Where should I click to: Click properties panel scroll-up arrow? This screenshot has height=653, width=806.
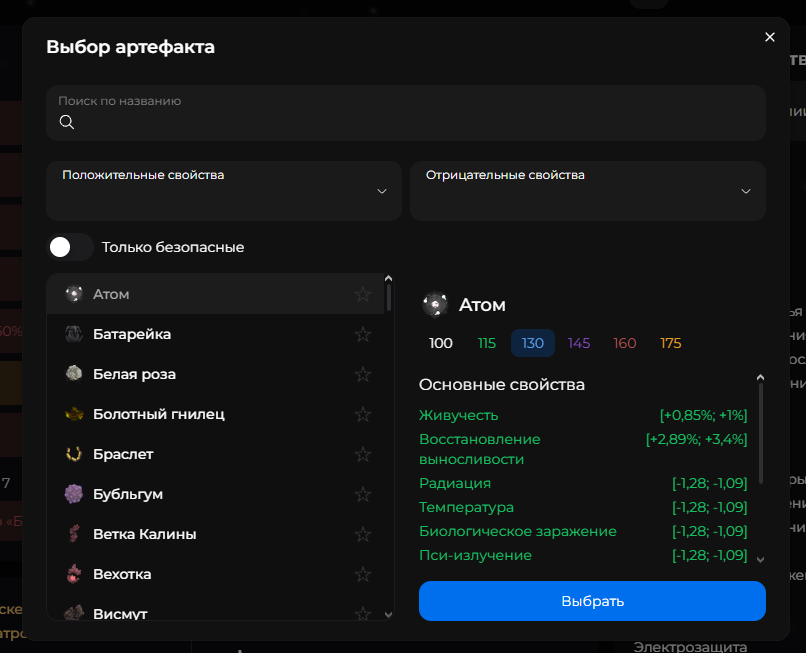coord(761,377)
